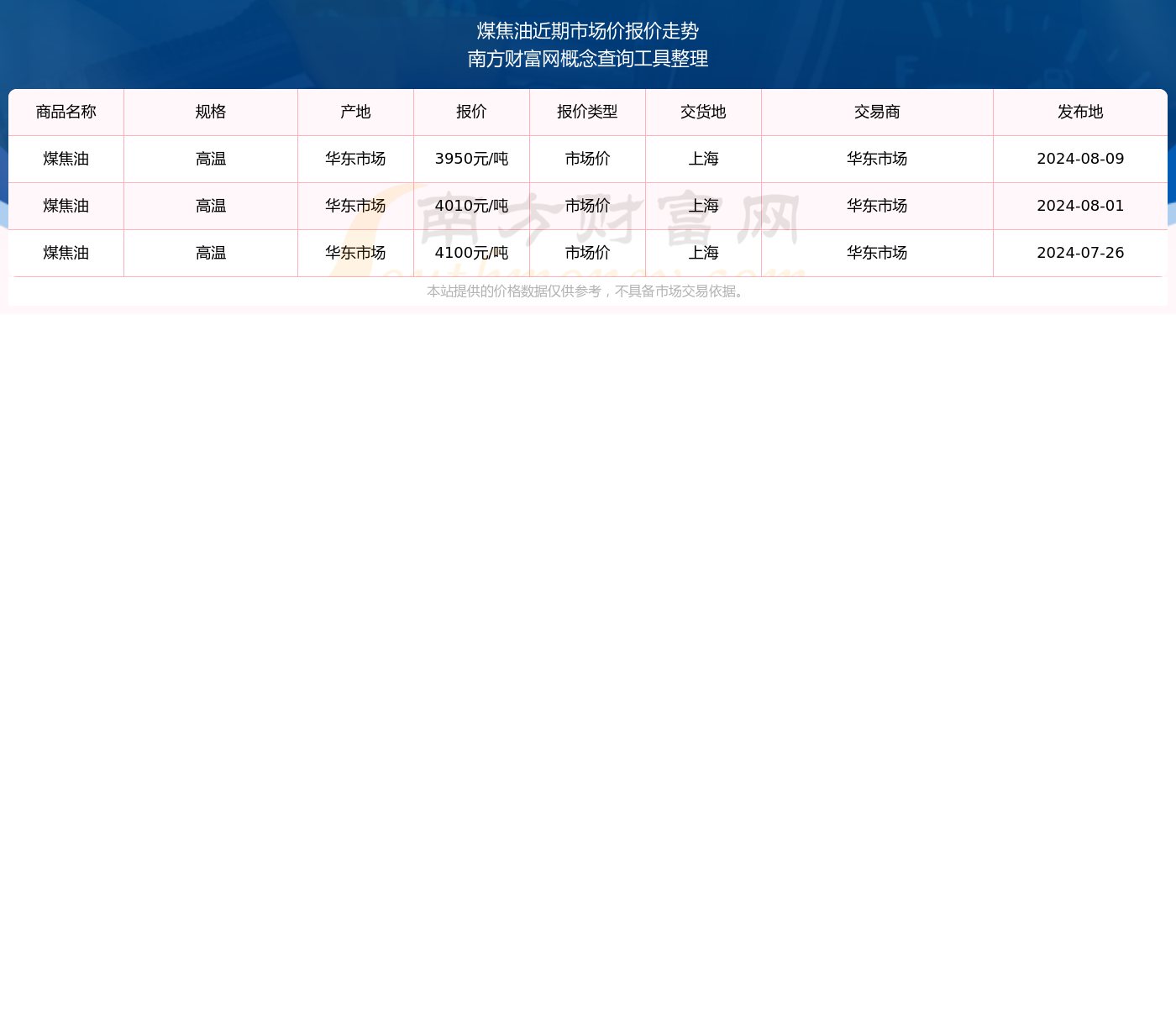Click 高温 in the 4100元/吨 row
Screen dimensions: 1176x1012
point(211,254)
